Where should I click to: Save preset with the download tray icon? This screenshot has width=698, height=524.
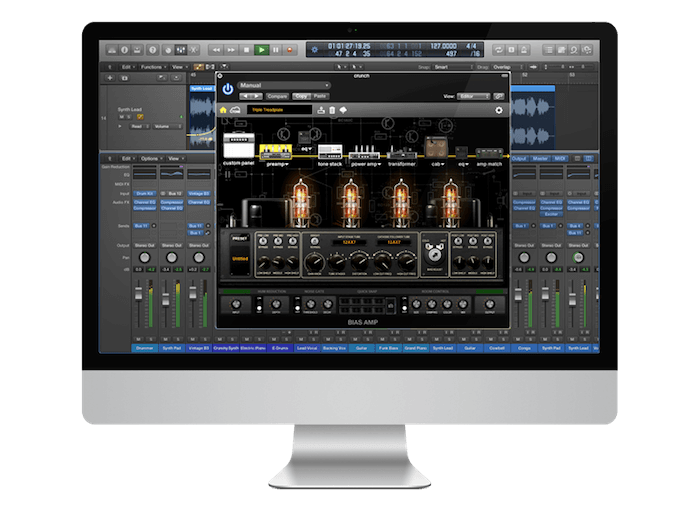coord(321,110)
